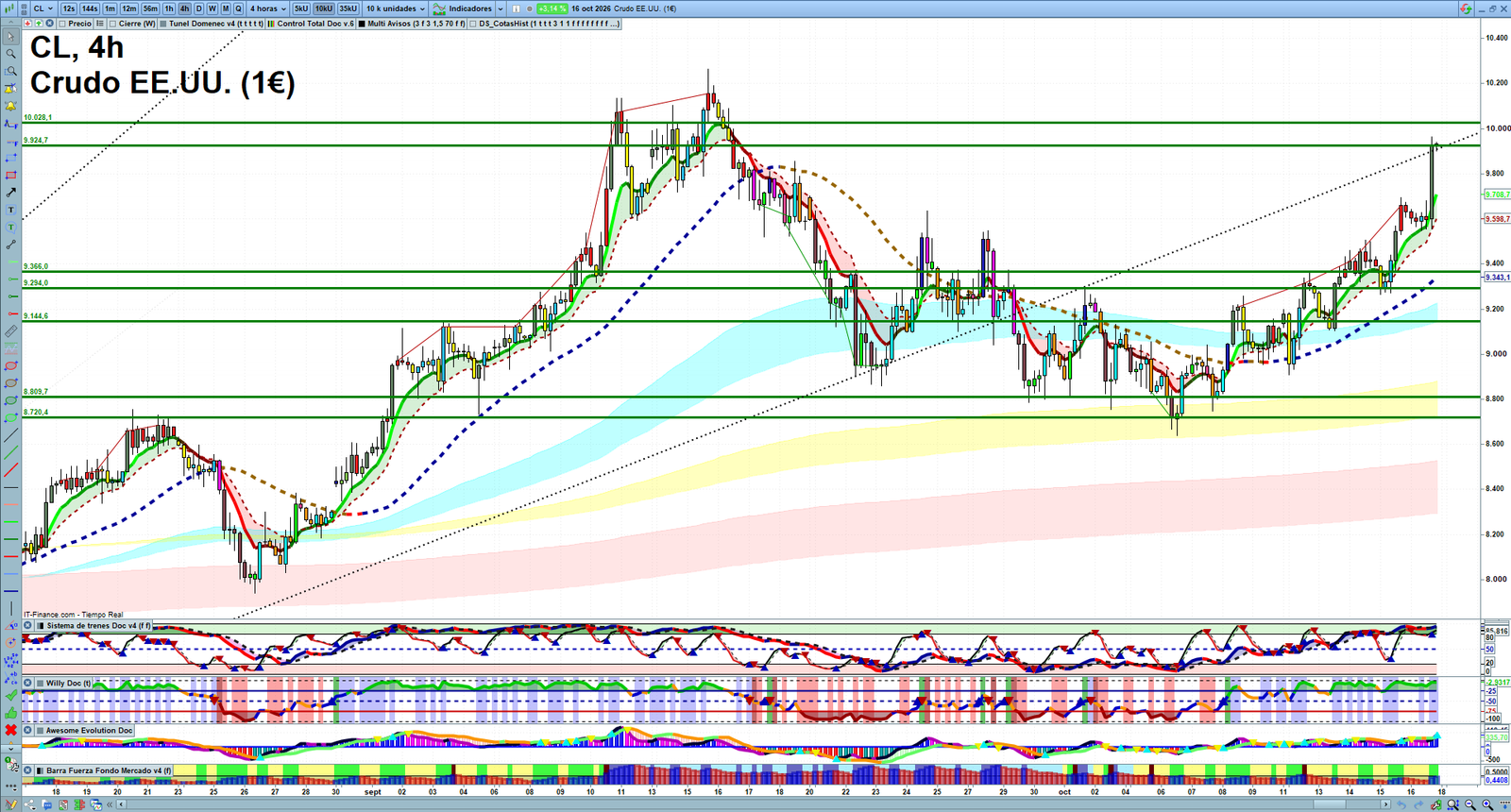Select the ruler measurement tool
This screenshot has width=1511, height=812.
(10, 331)
